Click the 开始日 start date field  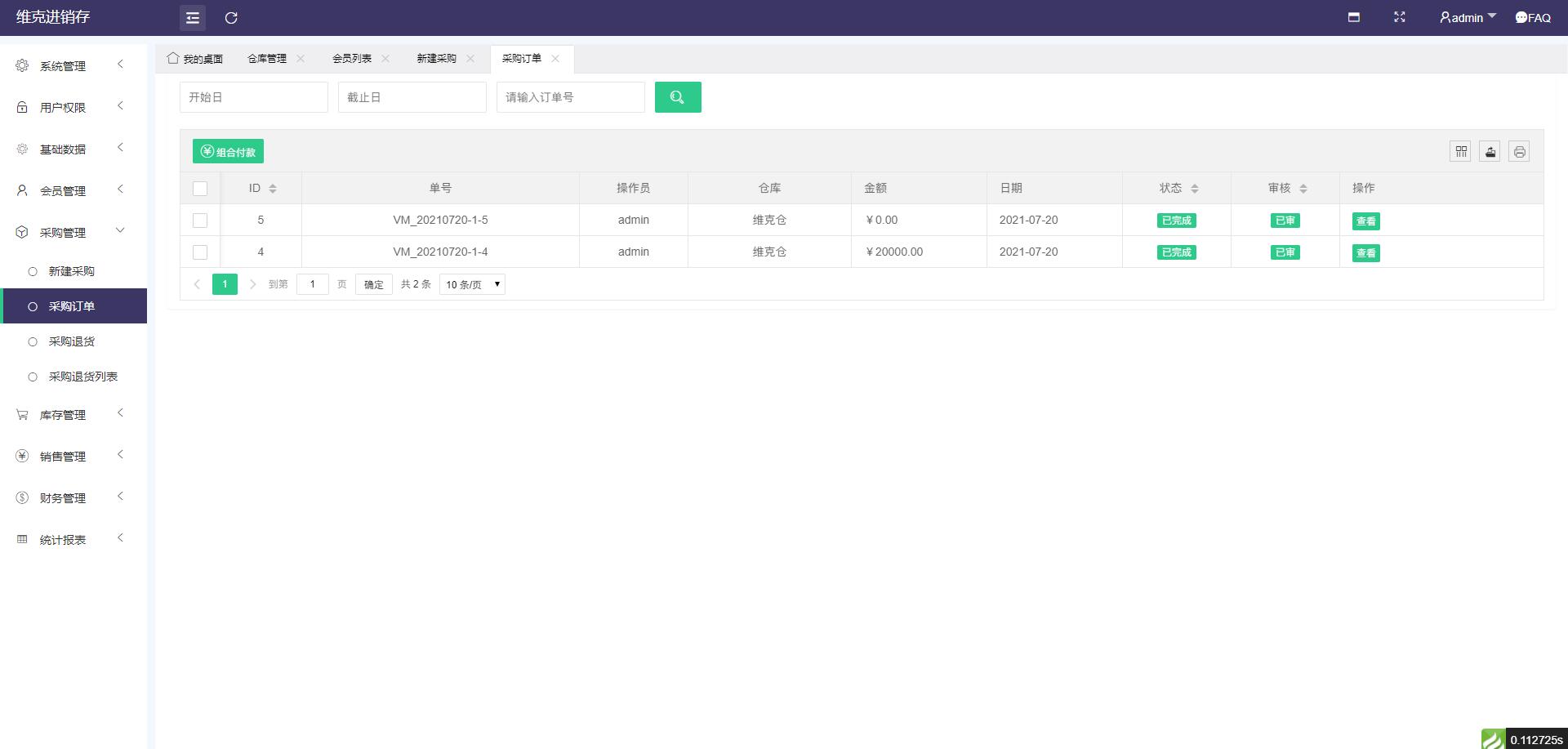pos(253,97)
